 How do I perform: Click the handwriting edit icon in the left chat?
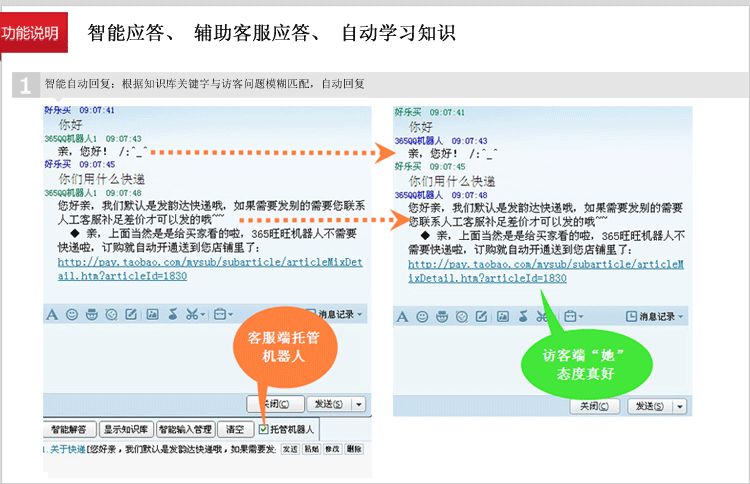point(131,314)
